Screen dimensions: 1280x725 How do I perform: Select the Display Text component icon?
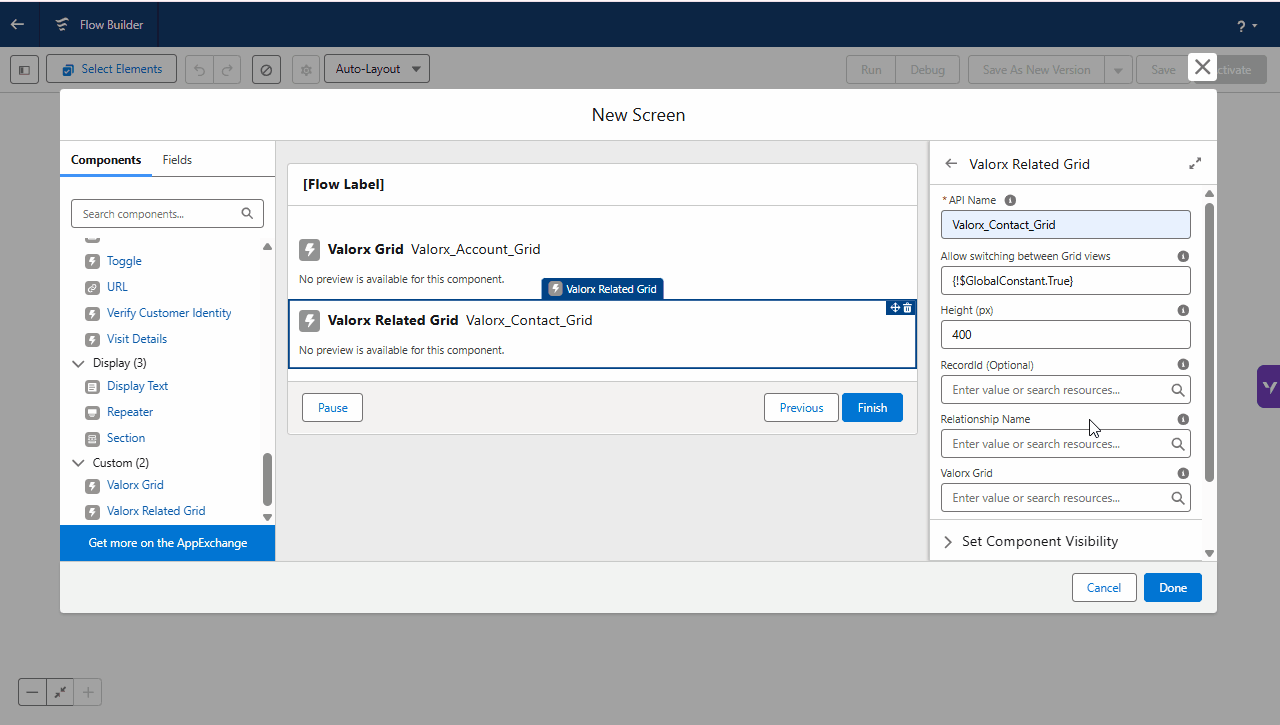92,386
